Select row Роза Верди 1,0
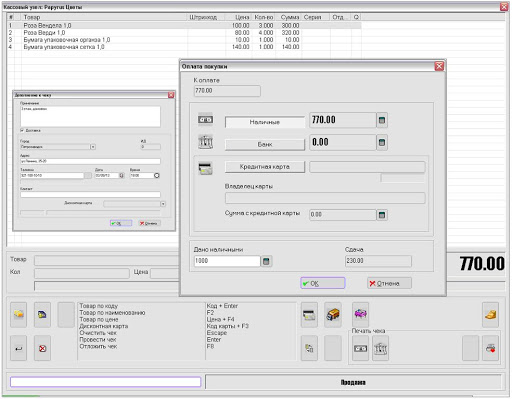The width and height of the screenshot is (512, 399). coord(183,33)
